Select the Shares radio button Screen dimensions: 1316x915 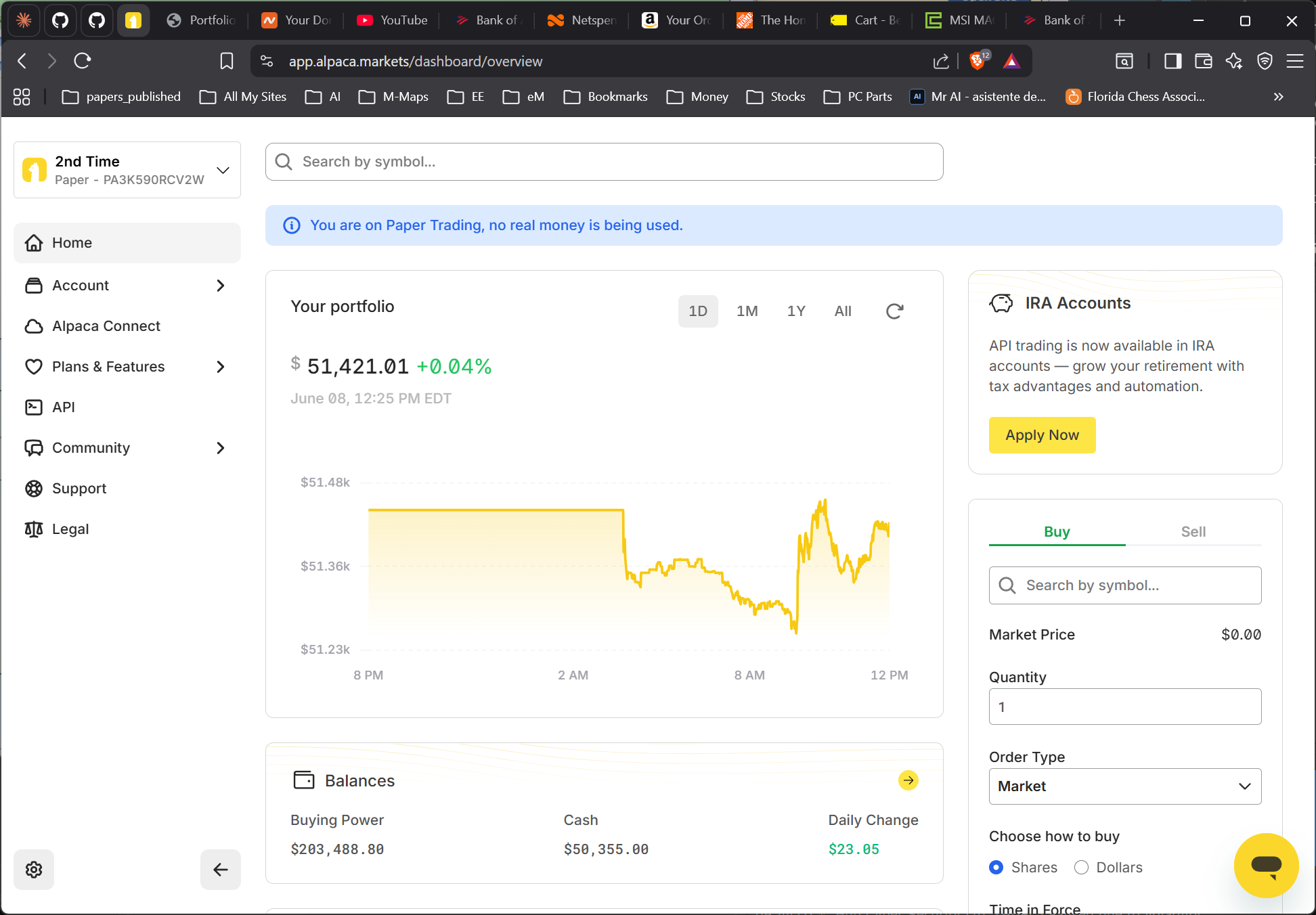(x=996, y=868)
